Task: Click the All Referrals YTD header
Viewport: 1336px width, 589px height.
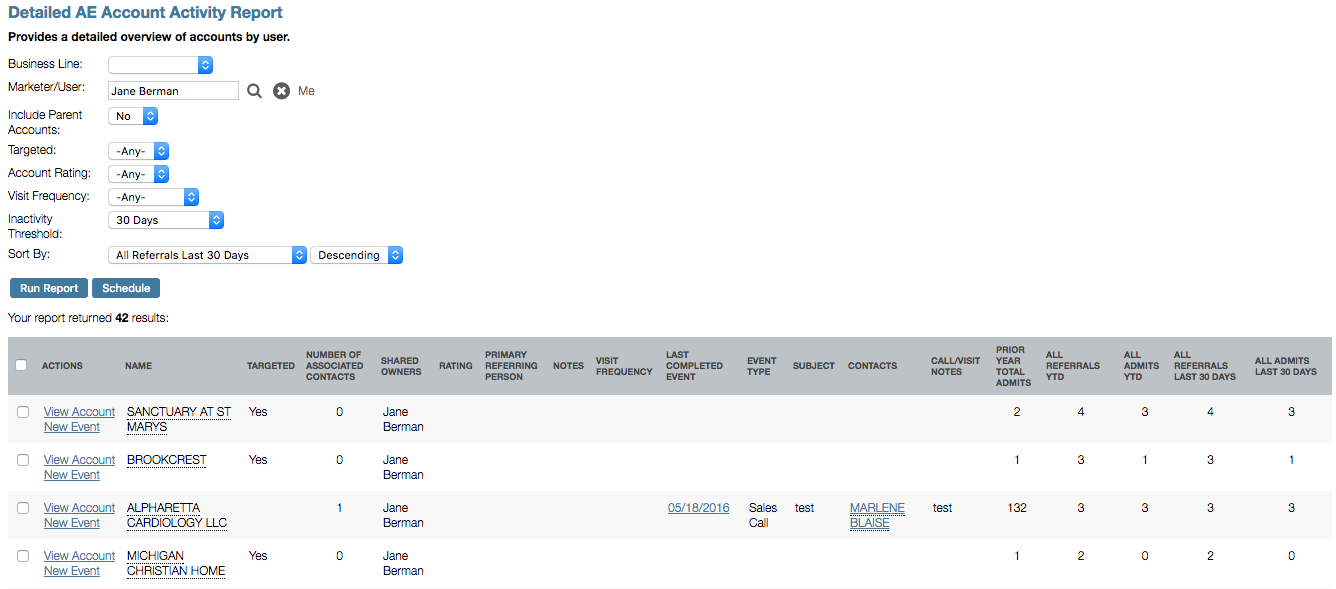Action: 1072,366
